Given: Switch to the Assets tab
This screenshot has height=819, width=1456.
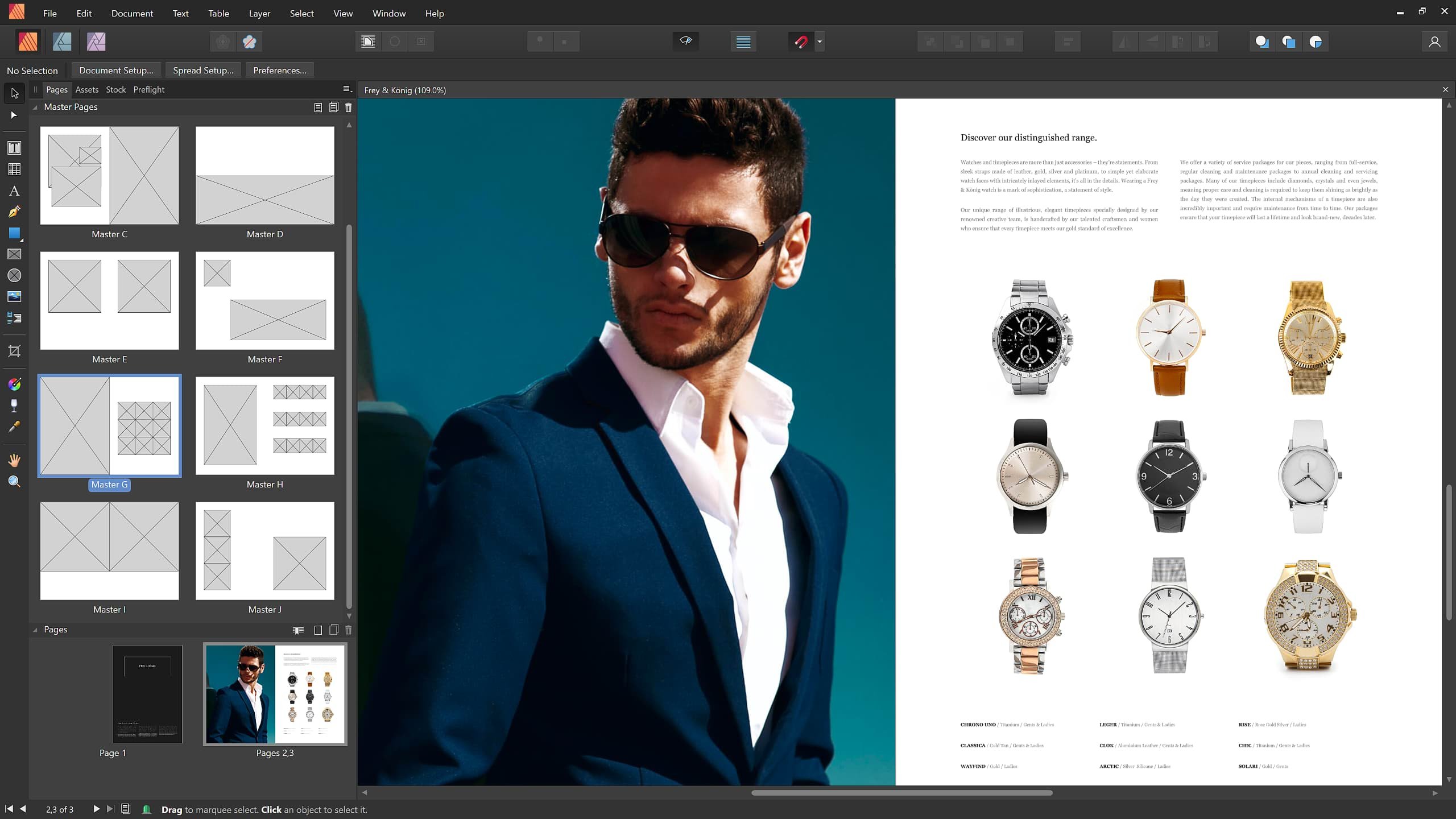Looking at the screenshot, I should coord(86,89).
